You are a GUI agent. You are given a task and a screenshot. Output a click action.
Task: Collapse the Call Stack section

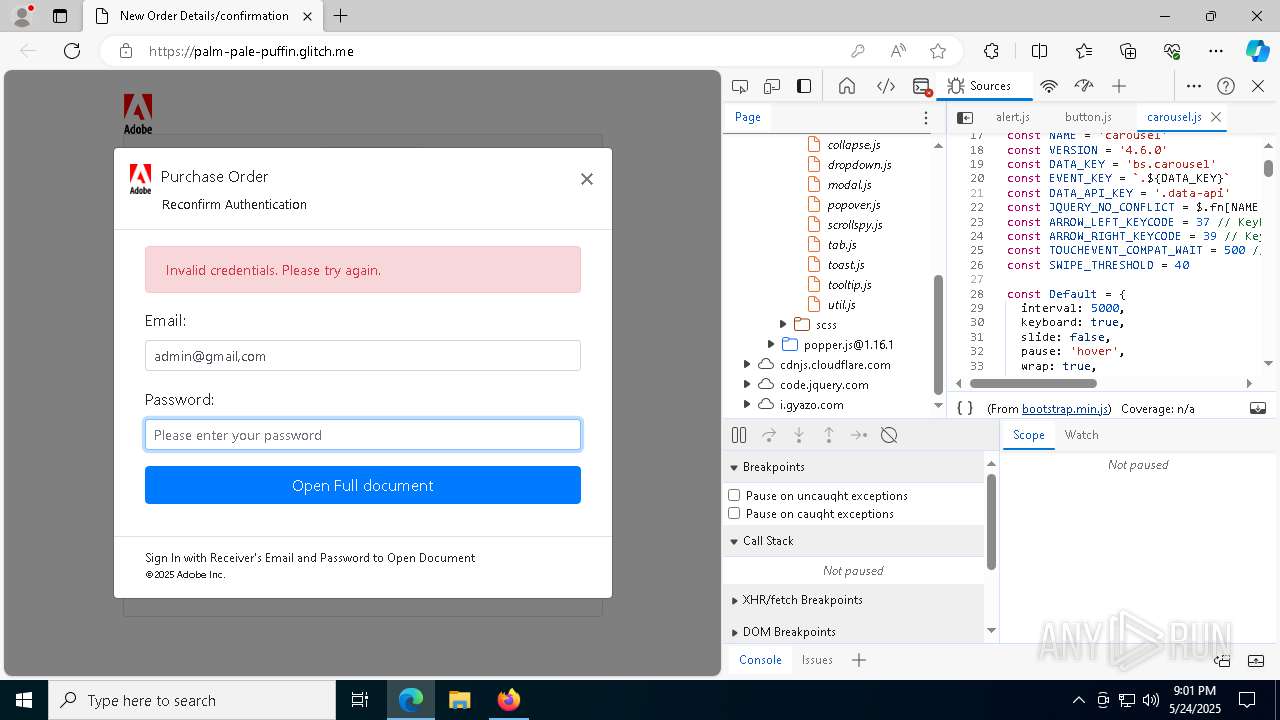[x=733, y=541]
